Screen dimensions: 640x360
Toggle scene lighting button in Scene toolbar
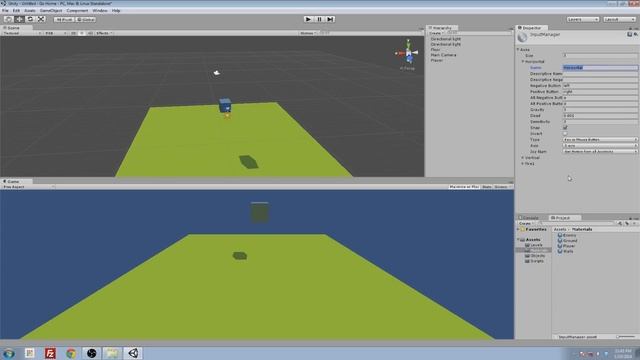pos(82,33)
